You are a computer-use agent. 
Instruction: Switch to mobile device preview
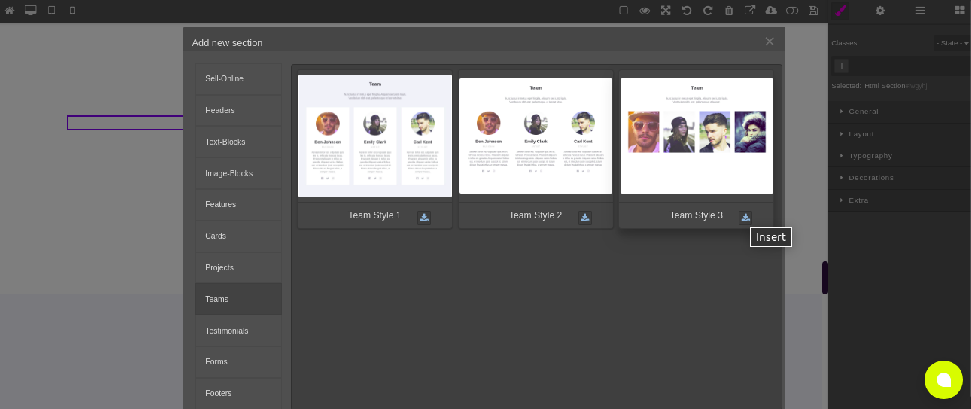click(x=72, y=11)
